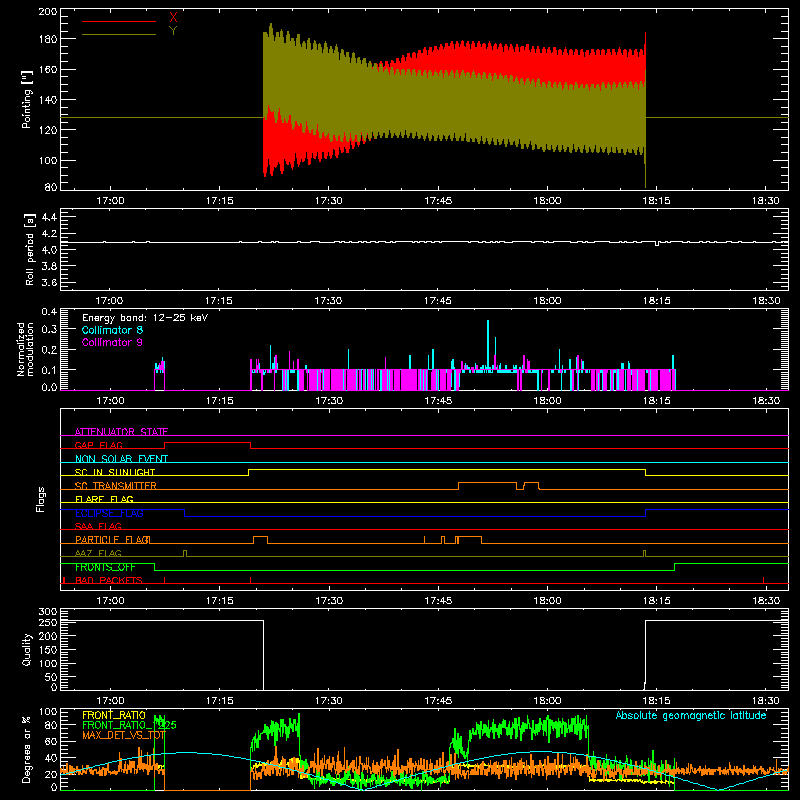800x800 pixels.
Task: Click 'Absolute geomagnetic latitude' label
Action: (x=691, y=715)
